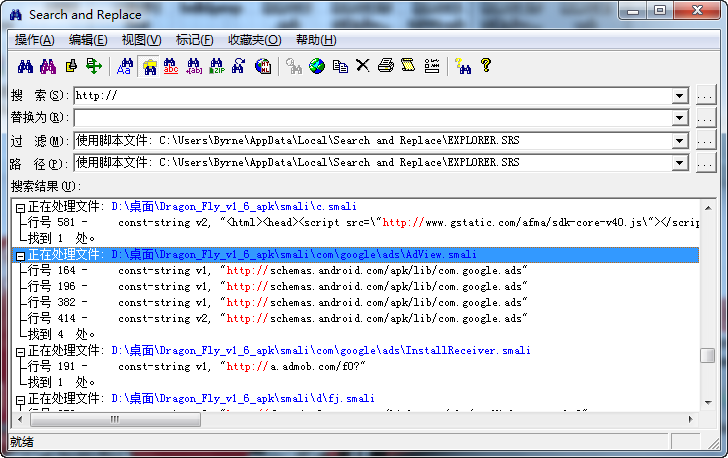Toggle the binoculars with curved arrow icon
Image resolution: width=728 pixels, height=458 pixels.
click(239, 66)
